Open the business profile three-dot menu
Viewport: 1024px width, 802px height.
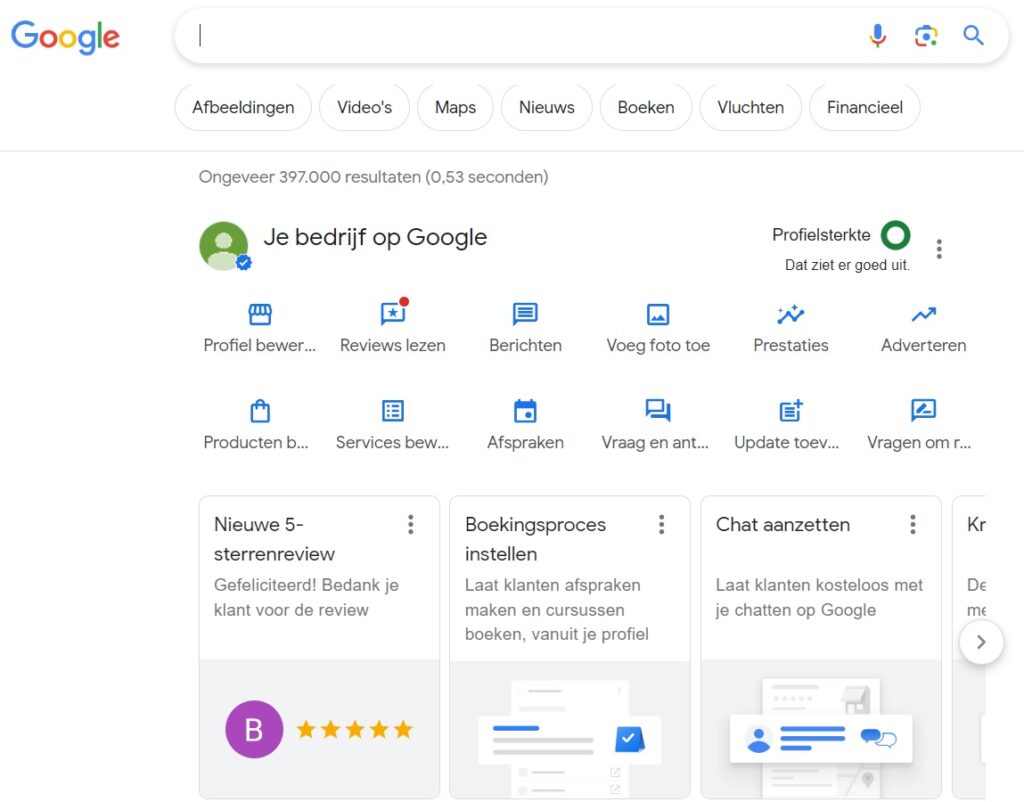(x=939, y=249)
